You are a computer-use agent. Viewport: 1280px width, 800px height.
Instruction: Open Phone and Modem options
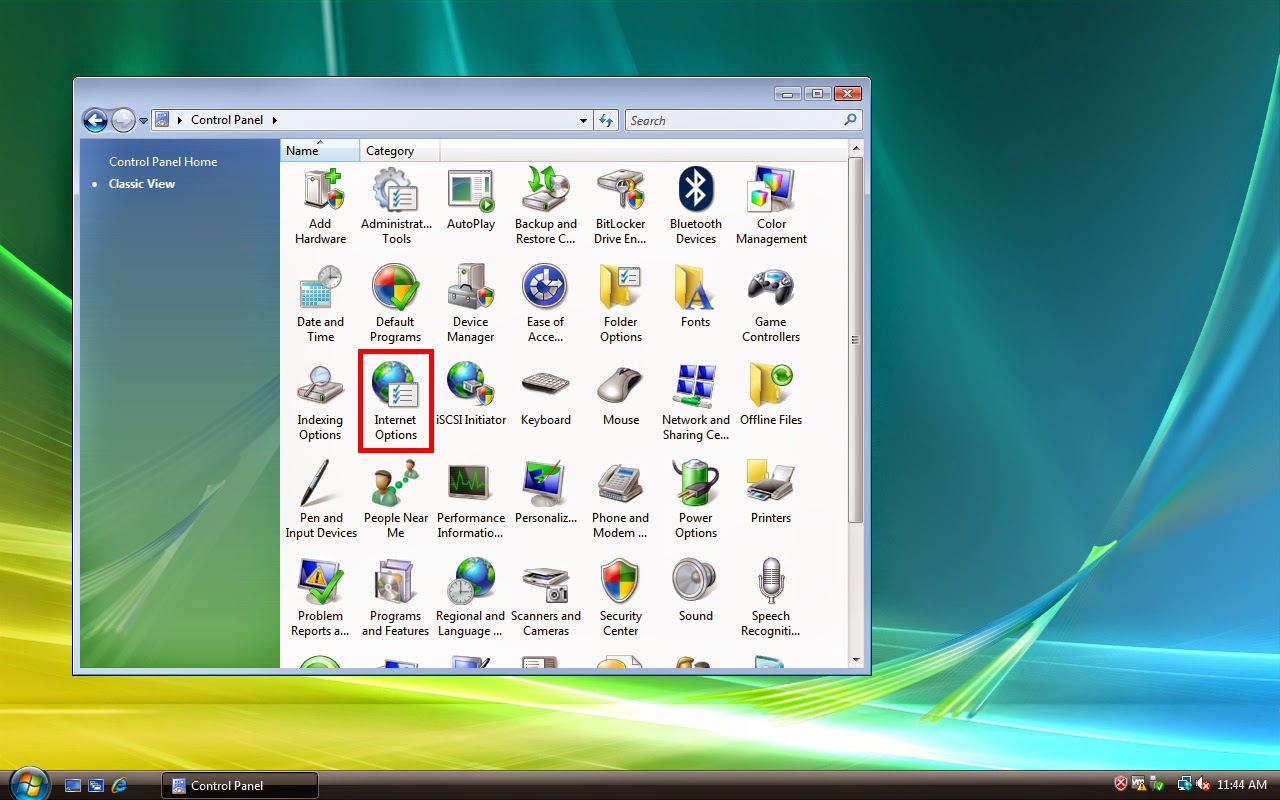pyautogui.click(x=621, y=501)
